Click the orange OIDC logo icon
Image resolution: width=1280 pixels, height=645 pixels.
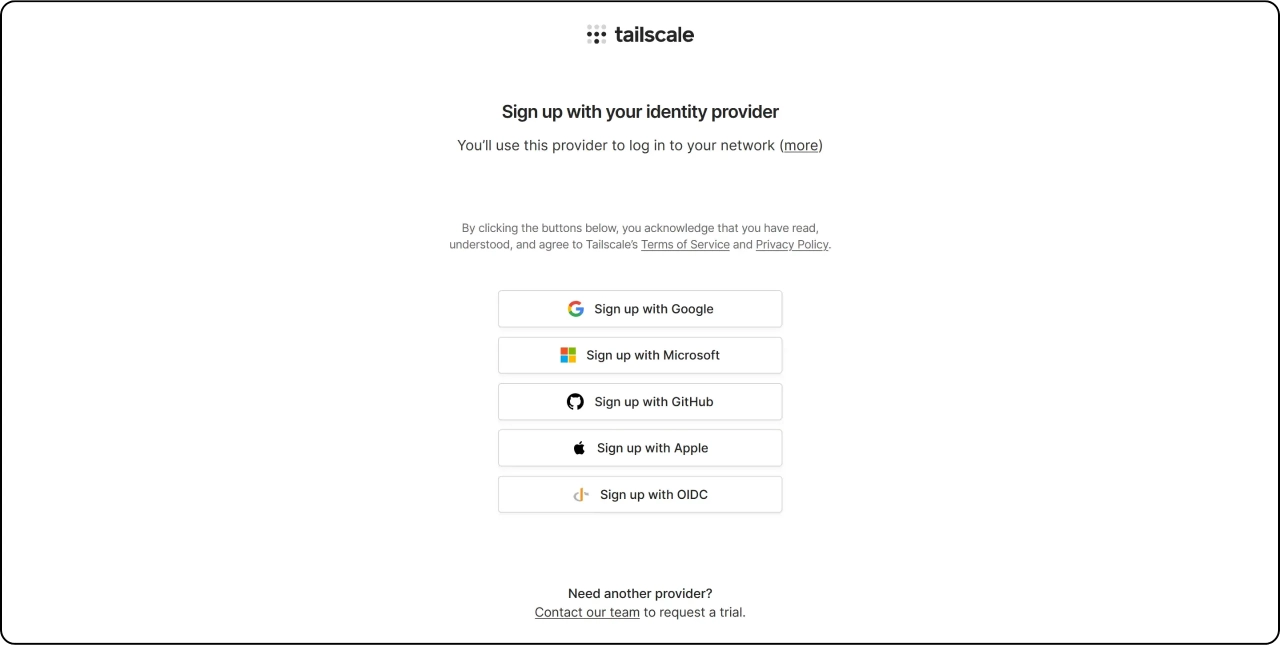pos(581,495)
